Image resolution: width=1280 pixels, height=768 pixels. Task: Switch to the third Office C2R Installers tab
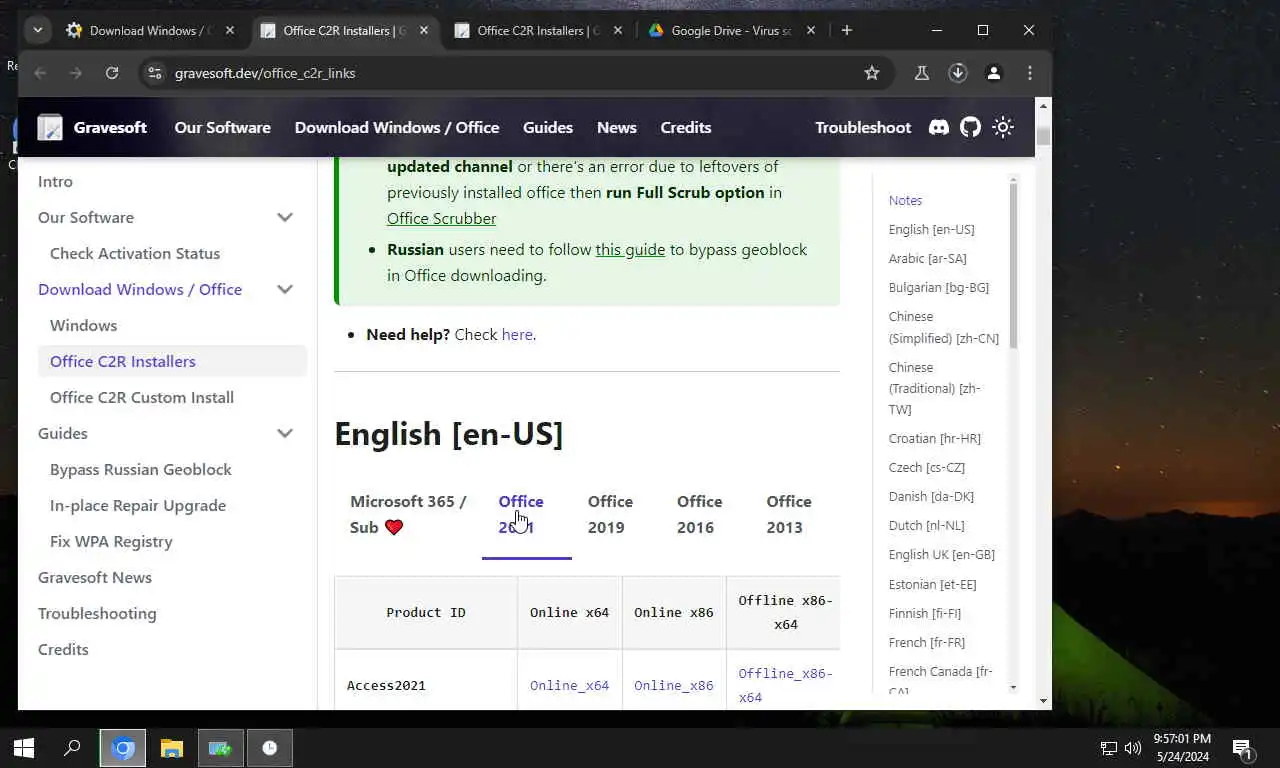click(x=538, y=30)
